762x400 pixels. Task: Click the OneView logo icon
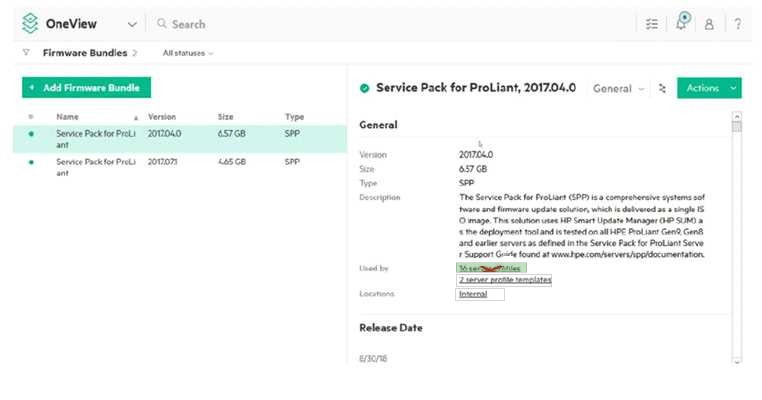[x=30, y=23]
